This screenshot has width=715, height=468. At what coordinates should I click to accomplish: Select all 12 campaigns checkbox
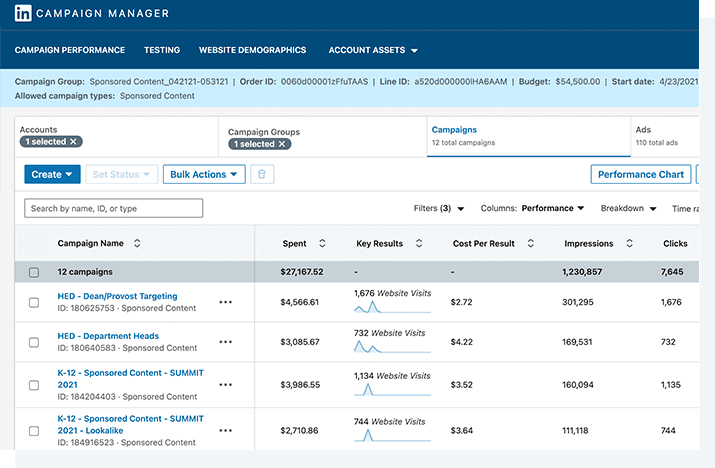(x=34, y=272)
